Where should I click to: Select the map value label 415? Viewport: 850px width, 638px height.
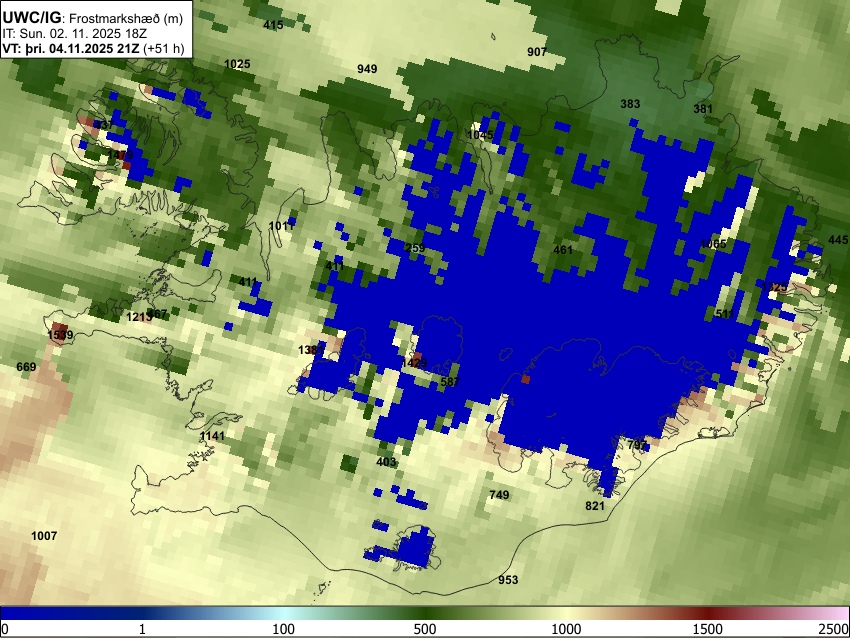(x=273, y=25)
